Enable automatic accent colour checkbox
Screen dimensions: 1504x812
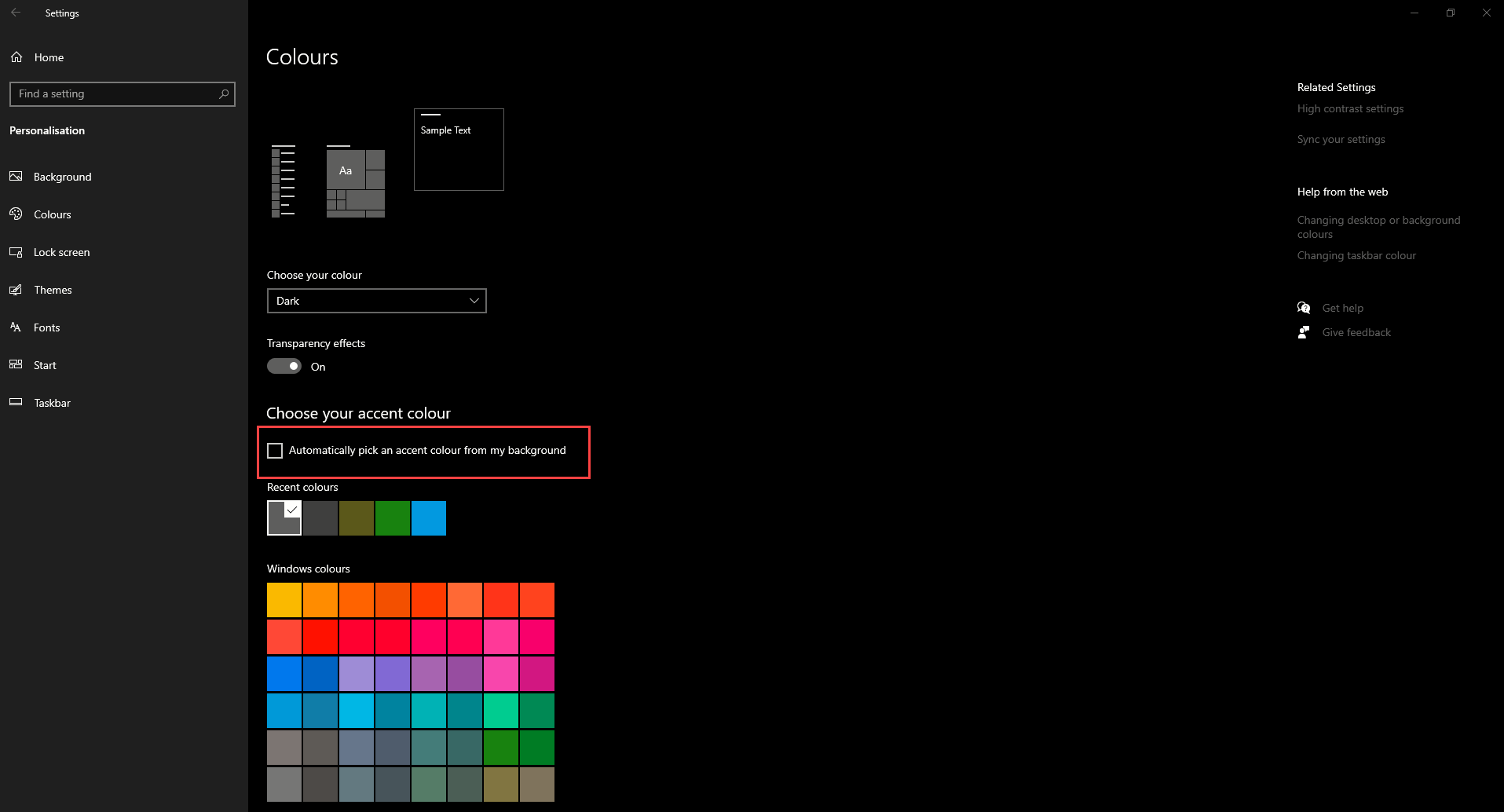pos(275,451)
